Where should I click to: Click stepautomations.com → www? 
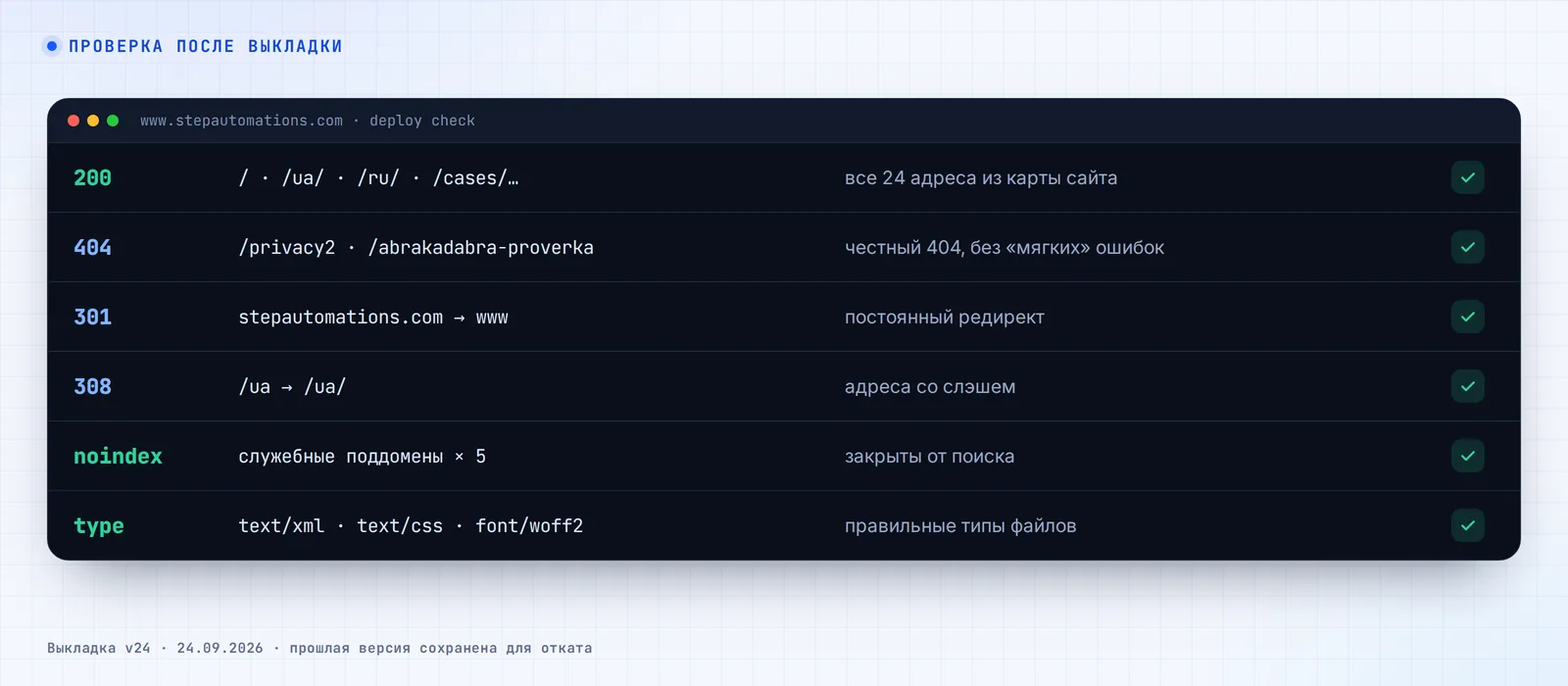(373, 318)
